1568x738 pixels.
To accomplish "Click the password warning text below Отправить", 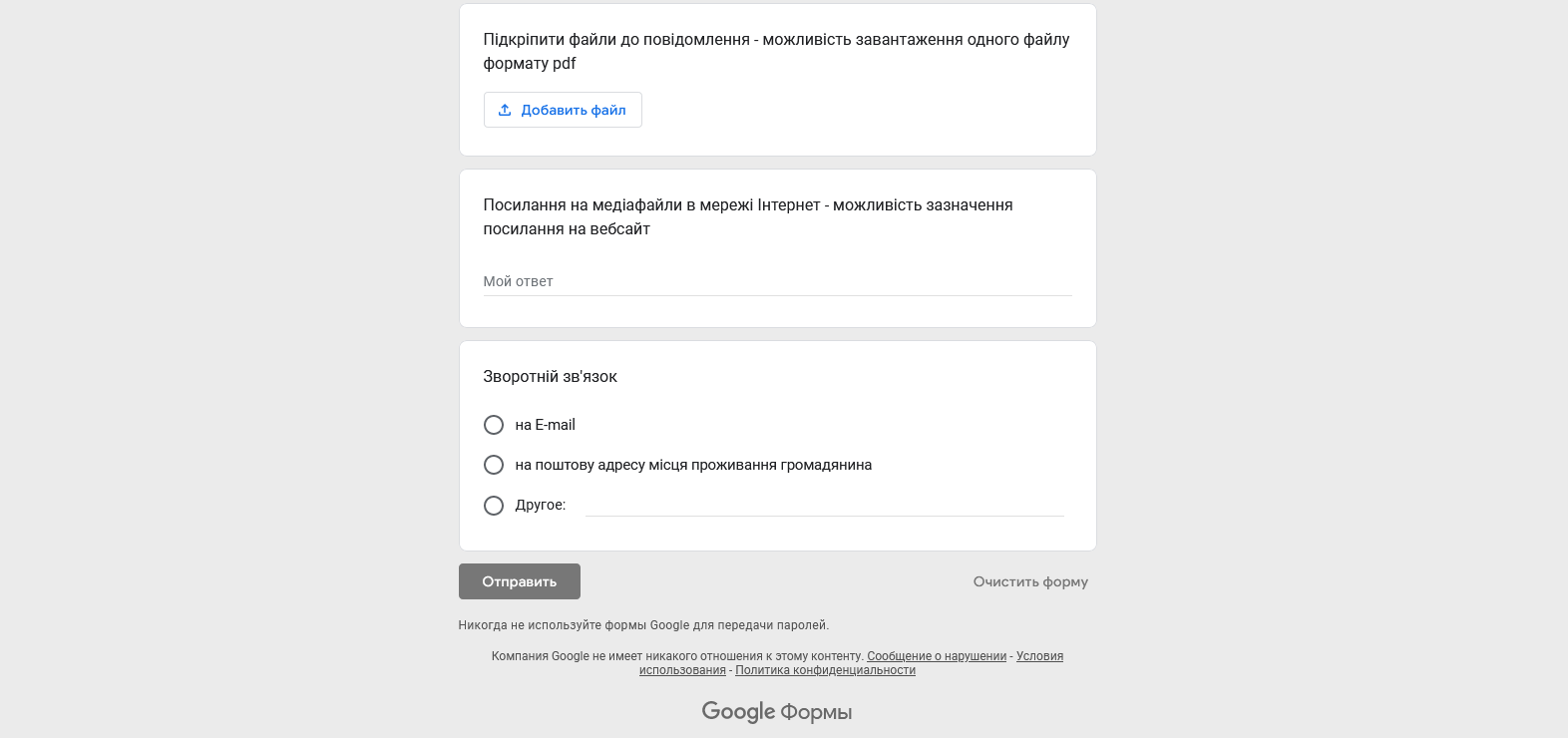I will coord(643,625).
